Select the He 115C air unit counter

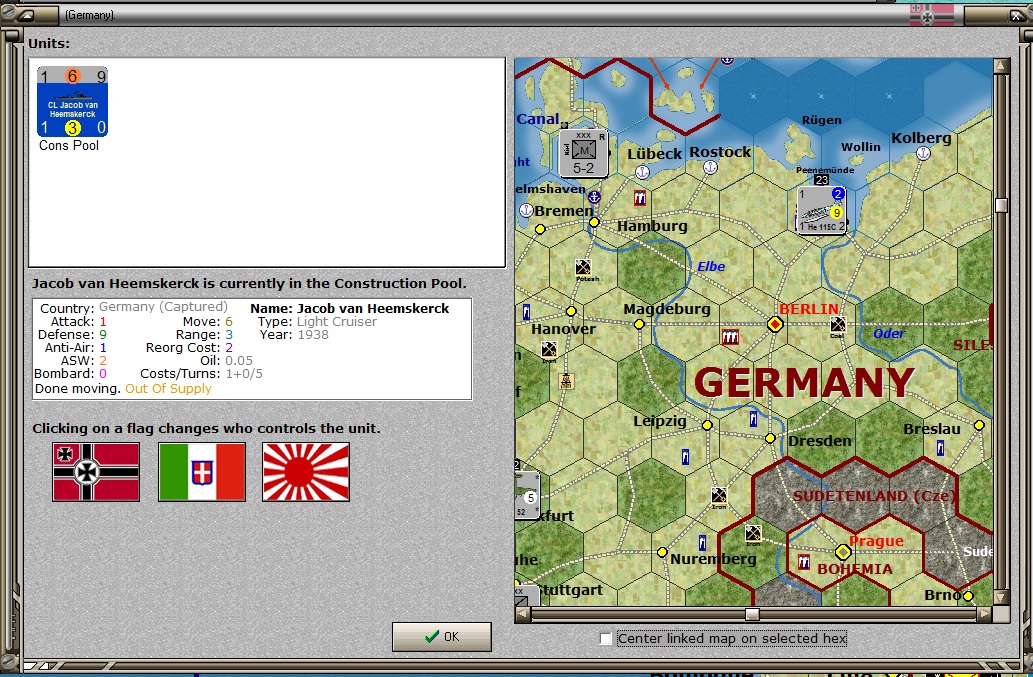[822, 209]
